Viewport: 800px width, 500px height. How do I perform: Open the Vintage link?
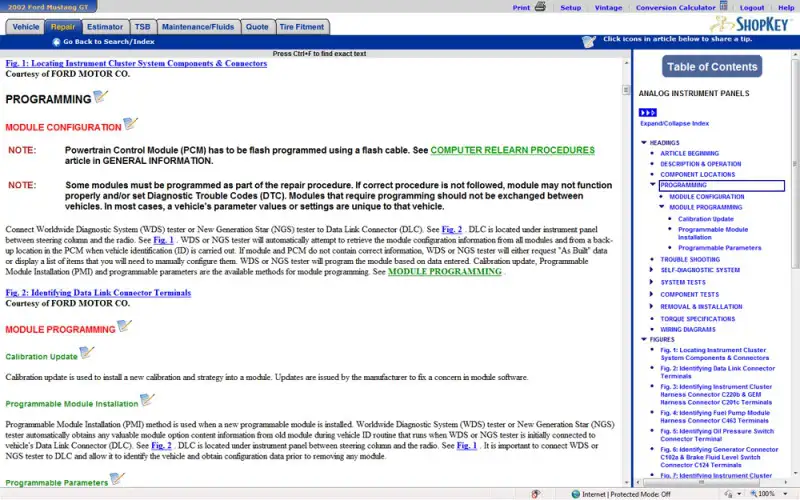[608, 8]
